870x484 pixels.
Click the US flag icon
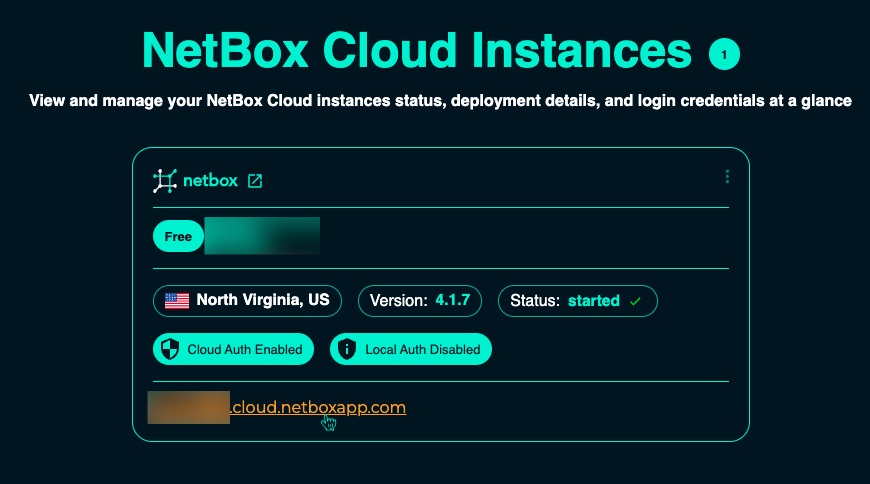point(177,301)
